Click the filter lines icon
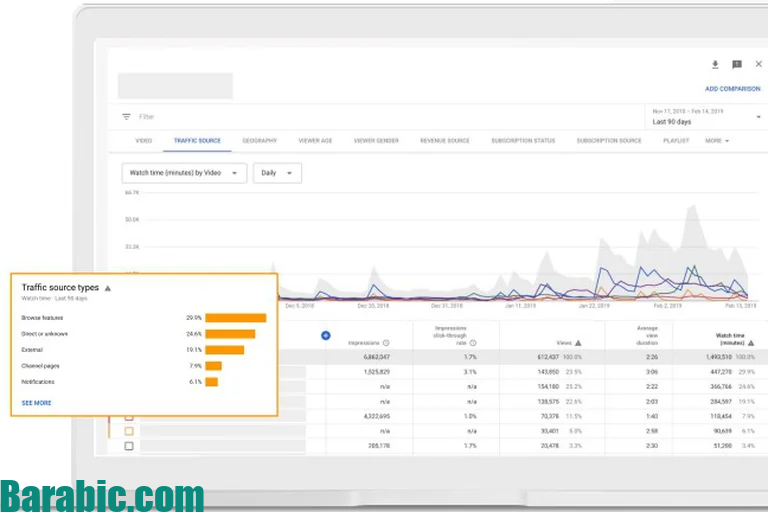The width and height of the screenshot is (768, 512). pyautogui.click(x=126, y=117)
